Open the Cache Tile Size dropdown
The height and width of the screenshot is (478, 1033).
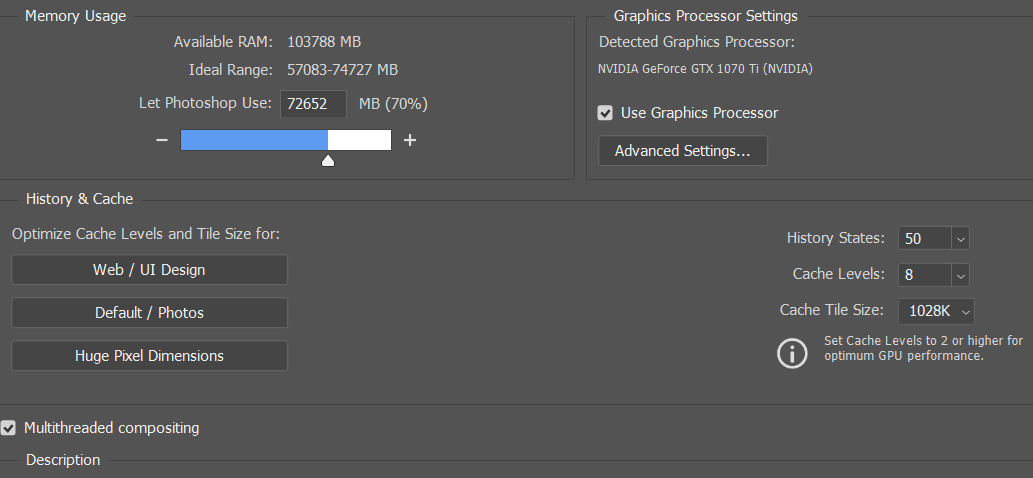point(965,311)
